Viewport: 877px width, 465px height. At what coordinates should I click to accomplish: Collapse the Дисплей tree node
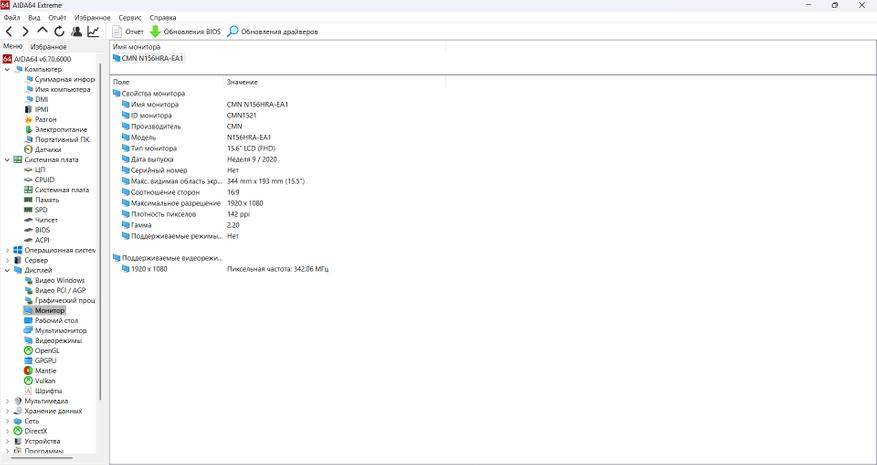pyautogui.click(x=7, y=271)
